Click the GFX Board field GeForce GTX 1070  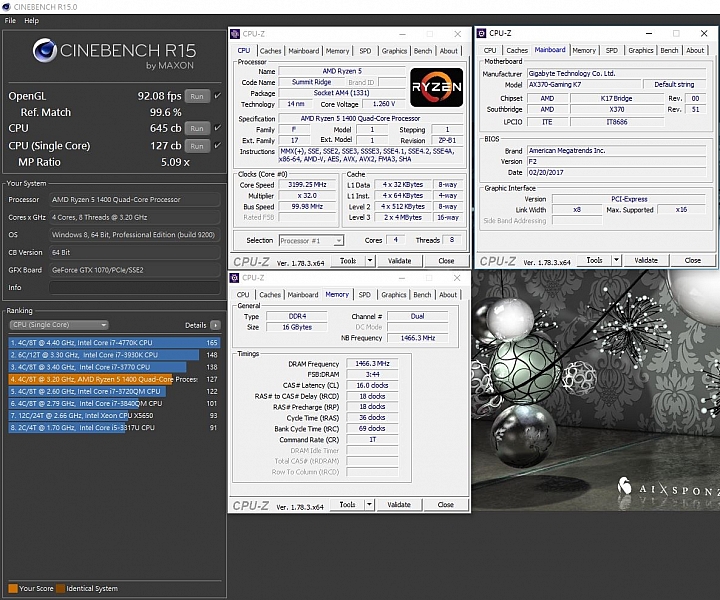[x=135, y=270]
